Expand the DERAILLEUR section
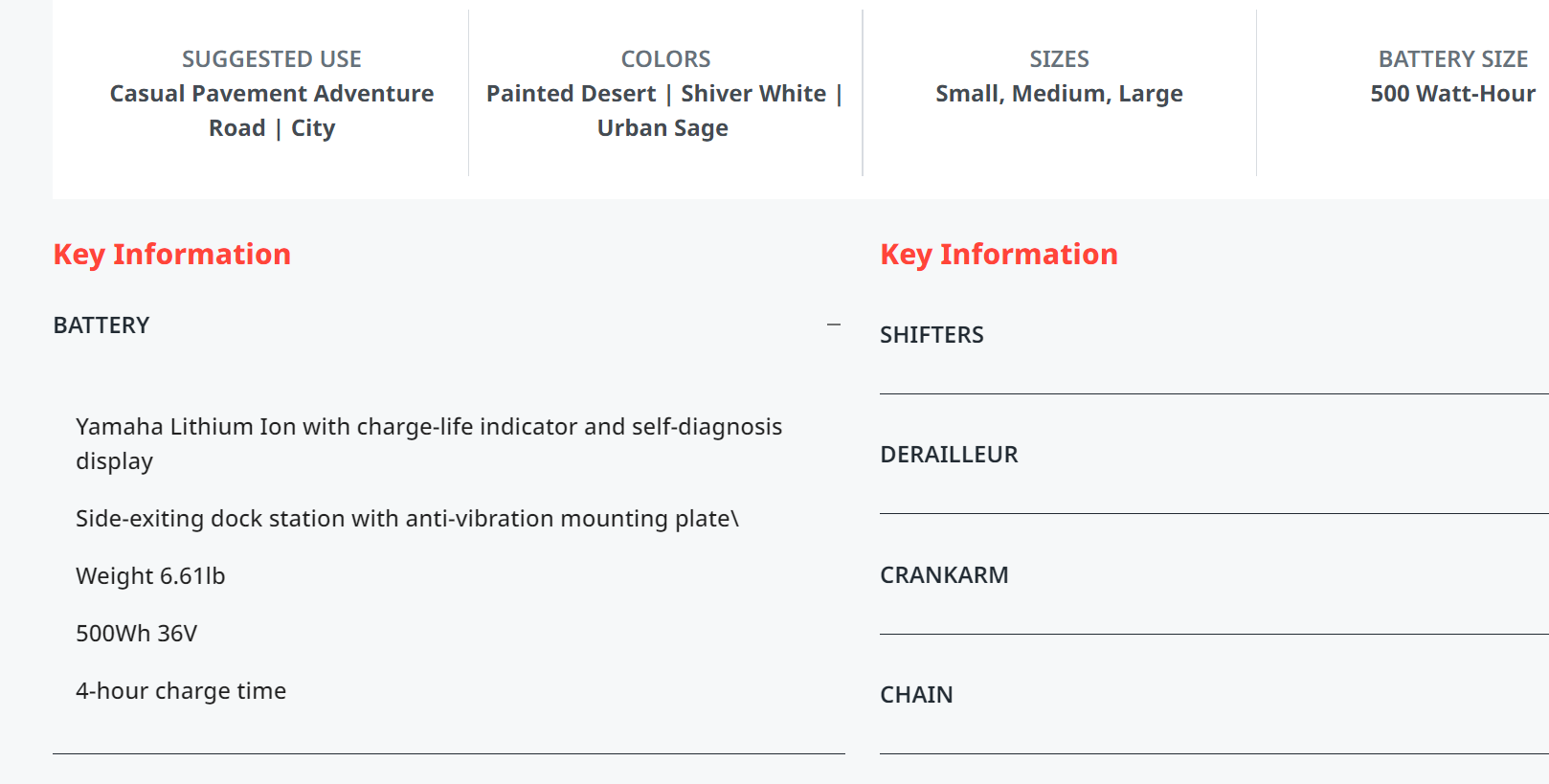Viewport: 1549px width, 784px height. click(x=949, y=455)
